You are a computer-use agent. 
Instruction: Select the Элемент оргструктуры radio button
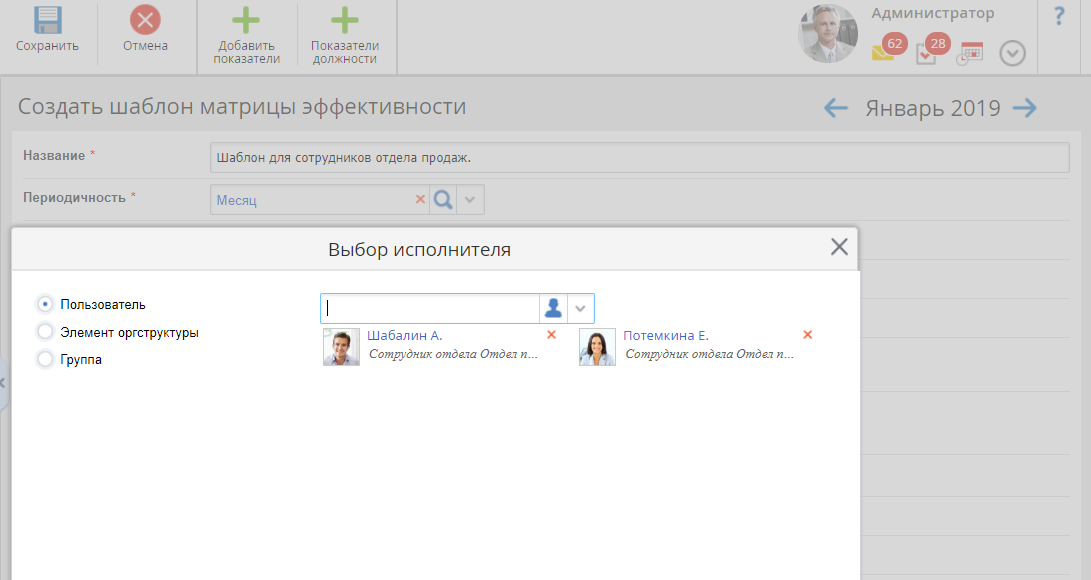pos(45,332)
